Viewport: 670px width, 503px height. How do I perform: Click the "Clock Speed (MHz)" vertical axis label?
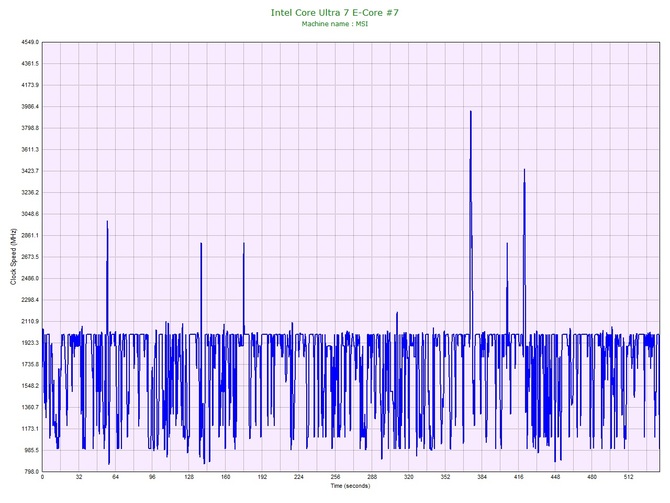point(13,257)
